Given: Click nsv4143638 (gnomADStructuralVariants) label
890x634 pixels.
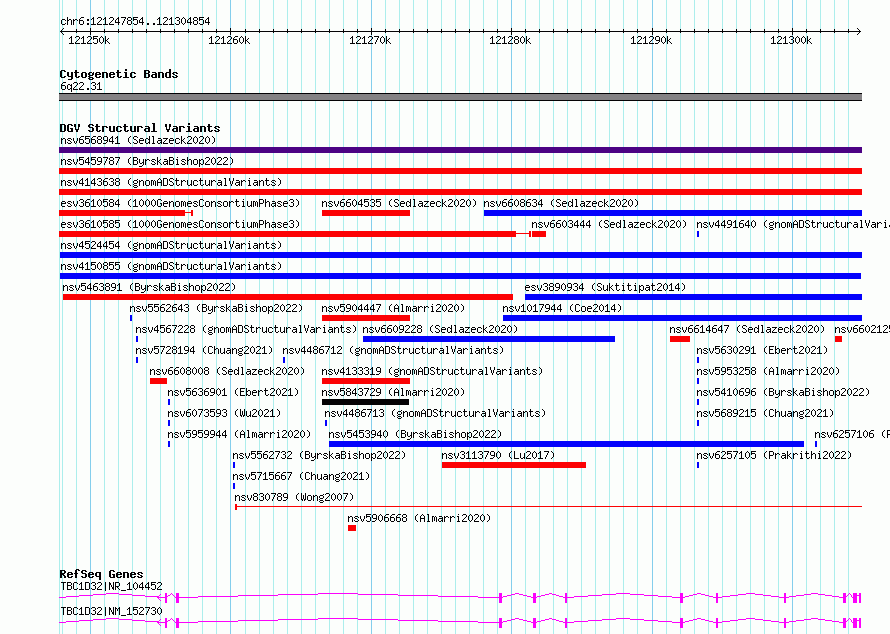Looking at the screenshot, I should pos(171,182).
